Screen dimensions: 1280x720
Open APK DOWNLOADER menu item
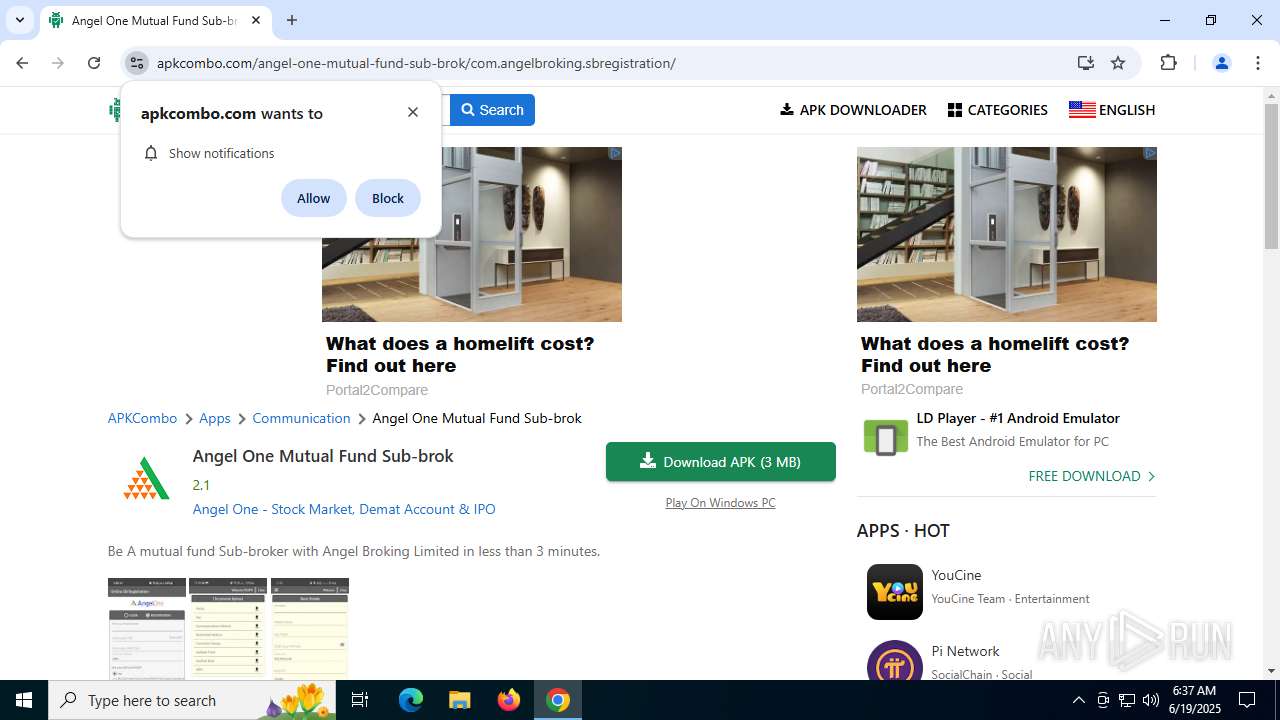(853, 110)
